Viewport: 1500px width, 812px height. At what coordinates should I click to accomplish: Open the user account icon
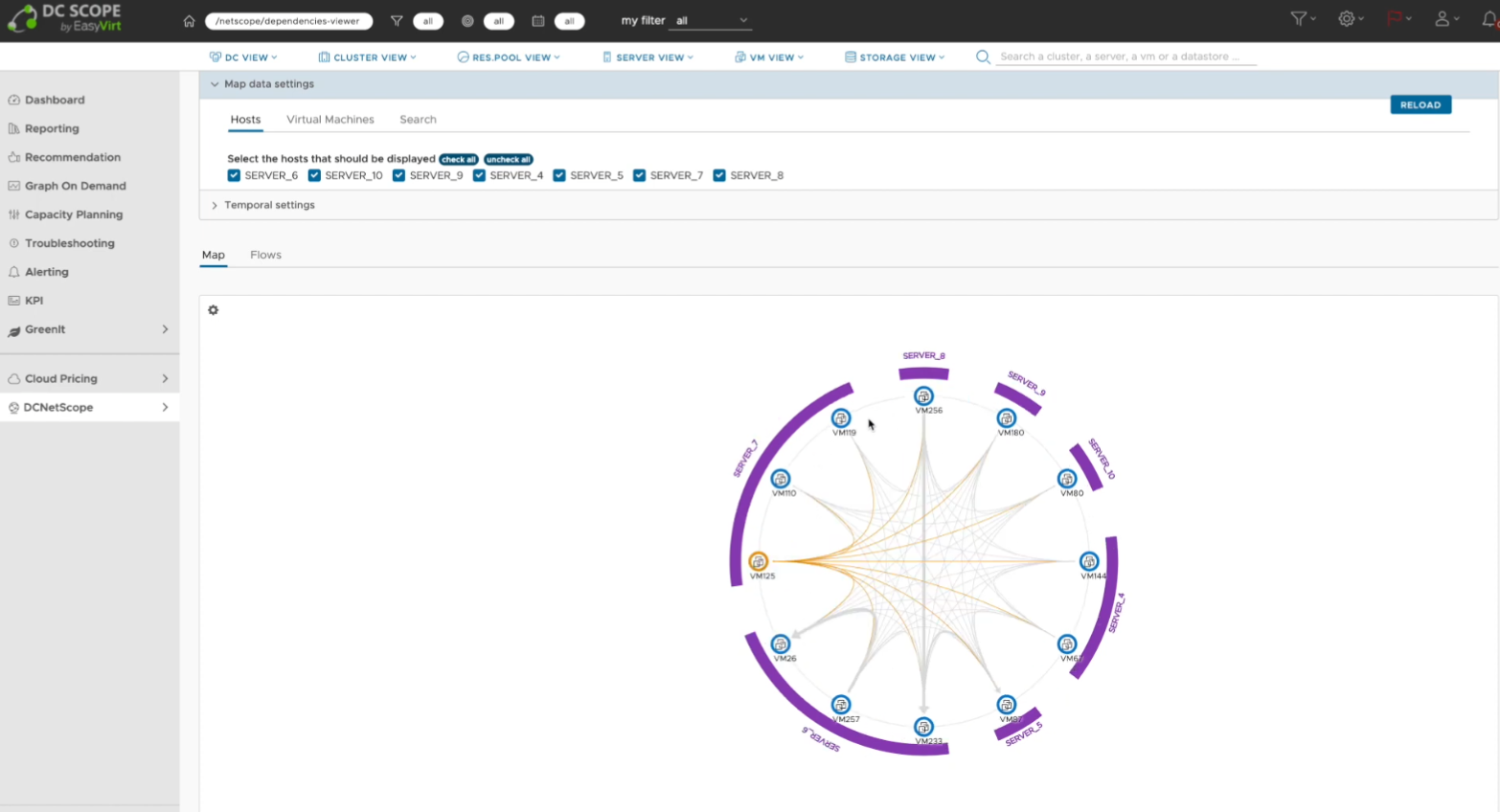(x=1442, y=19)
